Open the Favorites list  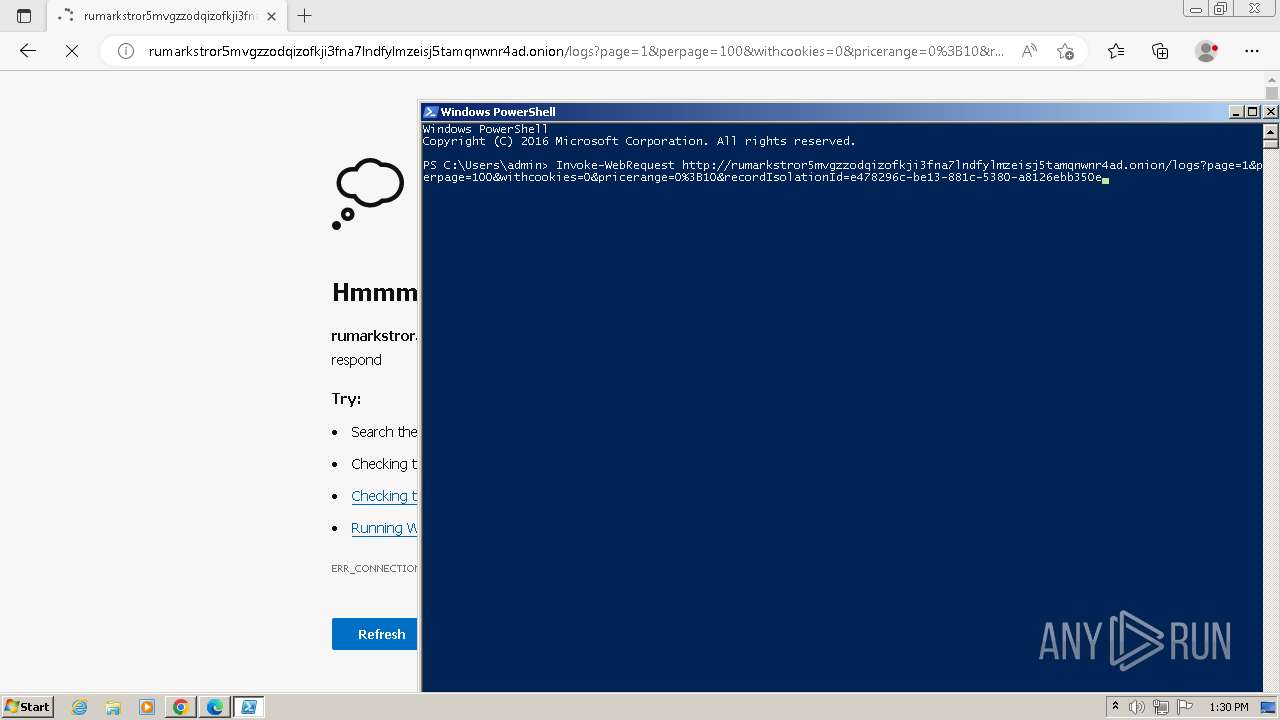pyautogui.click(x=1116, y=51)
